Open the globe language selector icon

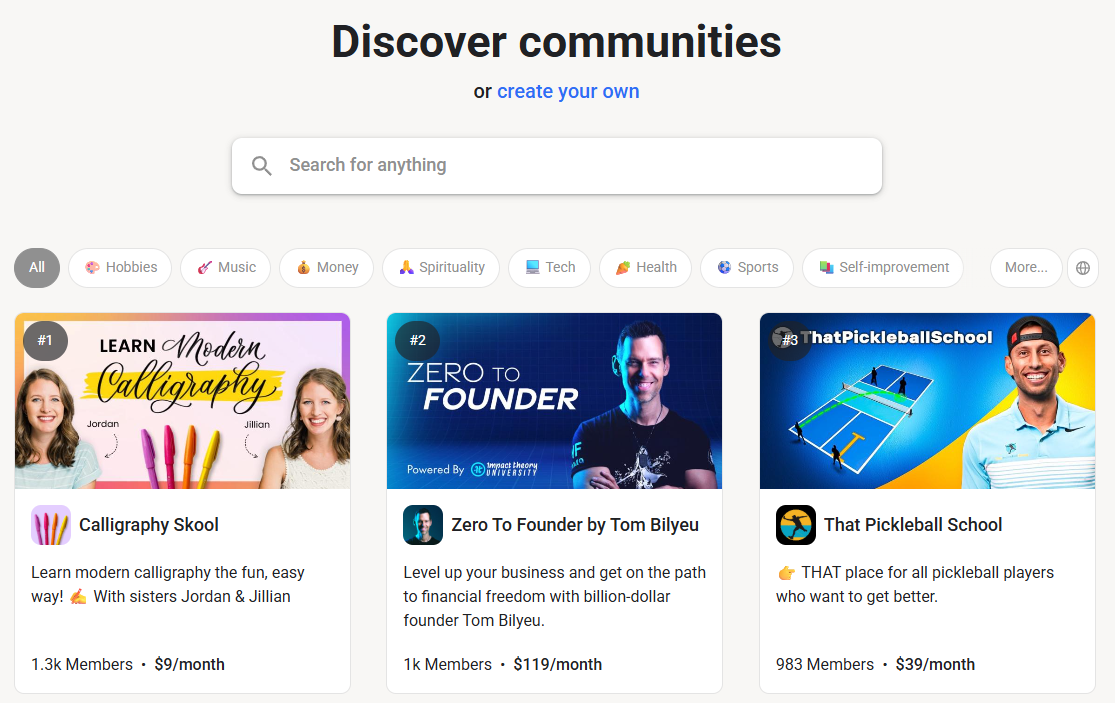pos(1082,268)
